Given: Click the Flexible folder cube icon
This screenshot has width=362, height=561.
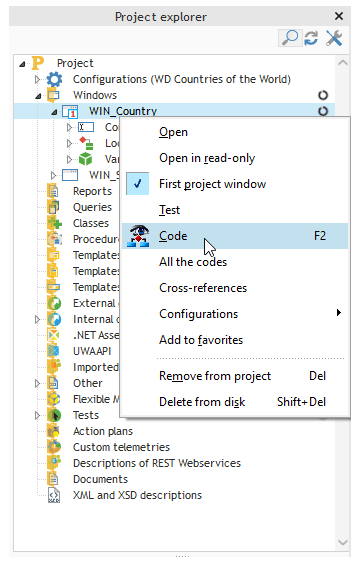Looking at the screenshot, I should click(x=54, y=399).
